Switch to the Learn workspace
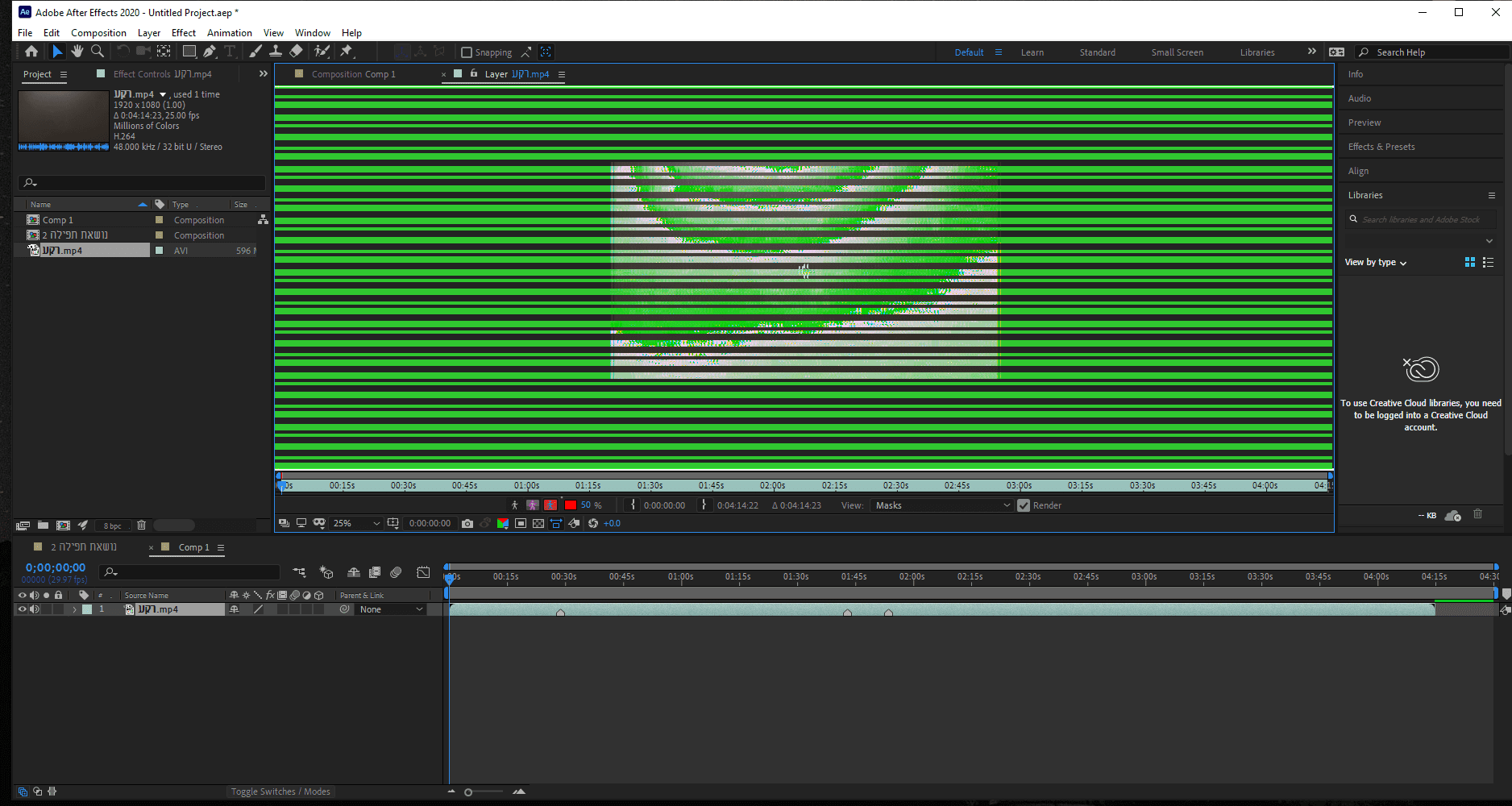The image size is (1512, 806). click(x=1032, y=52)
